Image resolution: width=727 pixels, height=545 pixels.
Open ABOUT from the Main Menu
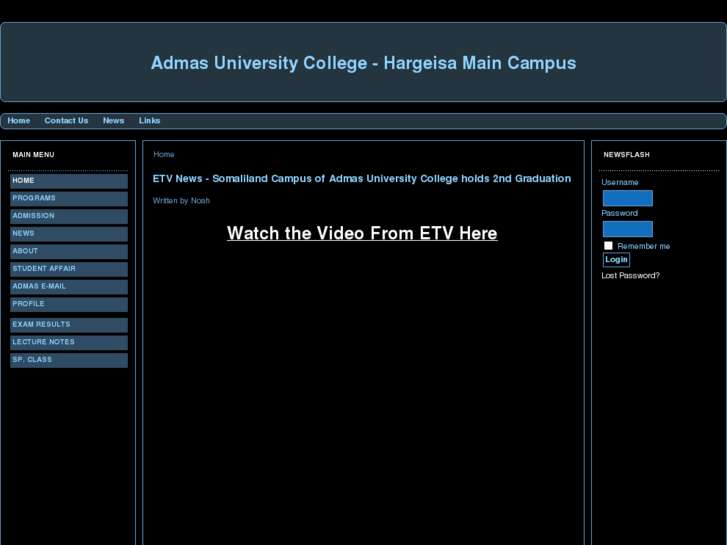point(69,251)
